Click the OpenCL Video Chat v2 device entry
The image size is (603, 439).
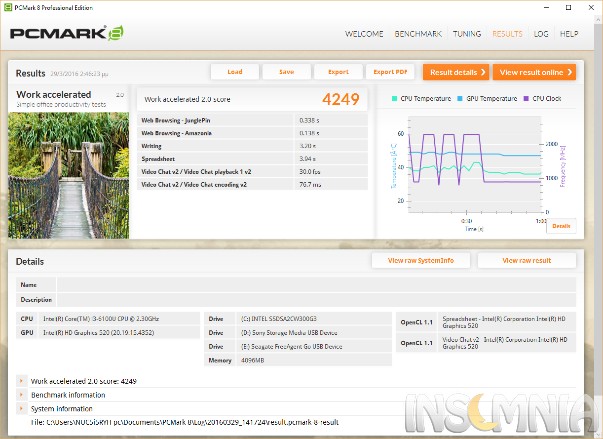[x=486, y=343]
